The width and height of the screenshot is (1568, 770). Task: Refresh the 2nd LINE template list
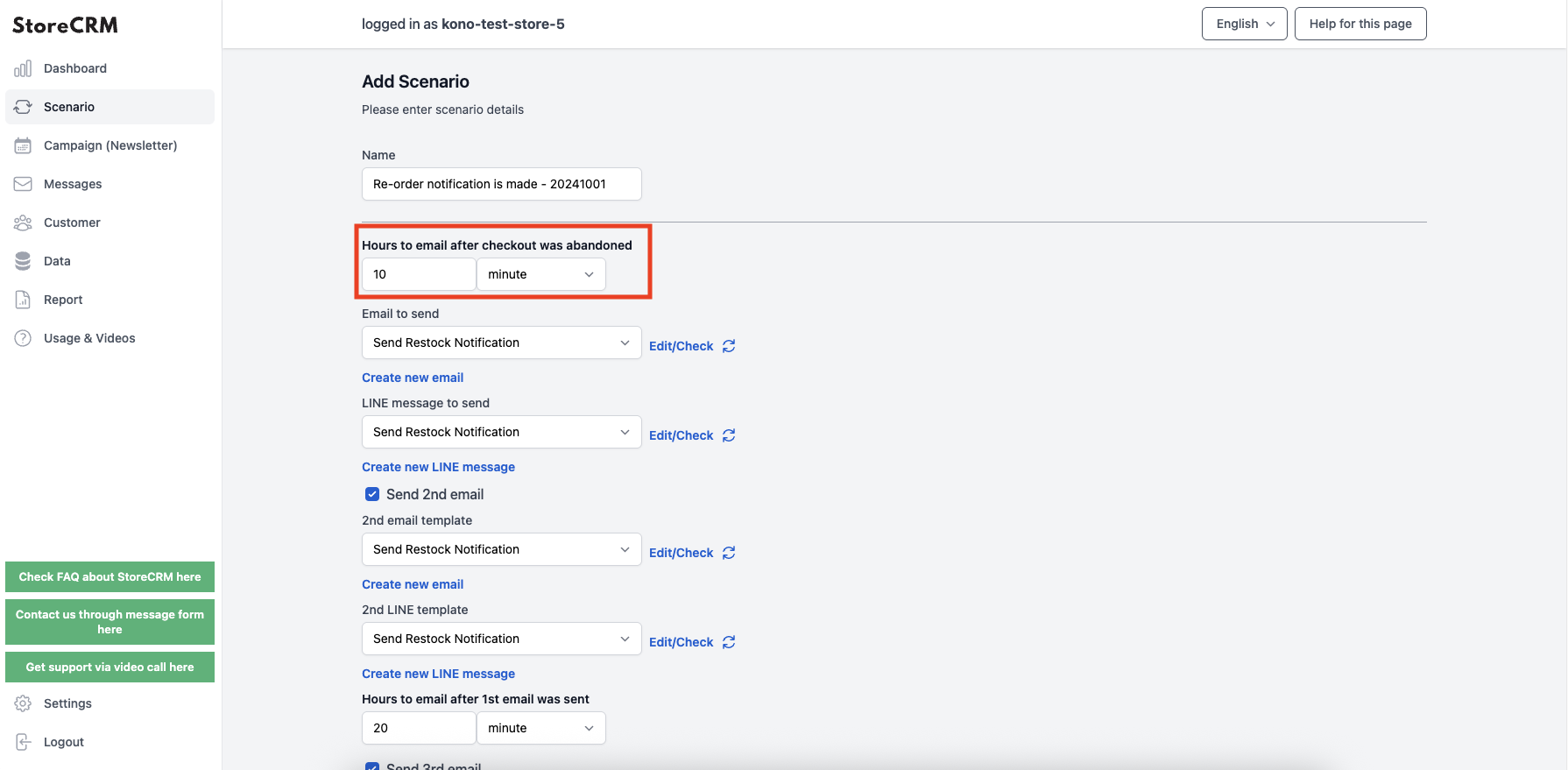click(729, 642)
